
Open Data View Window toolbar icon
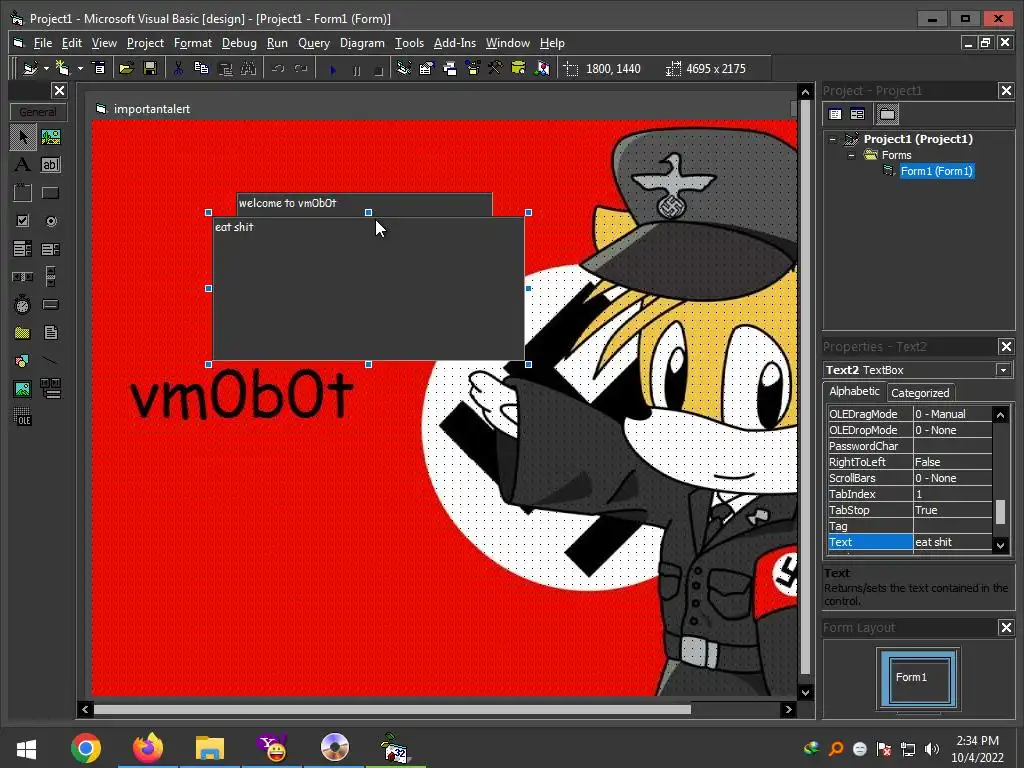click(x=519, y=69)
